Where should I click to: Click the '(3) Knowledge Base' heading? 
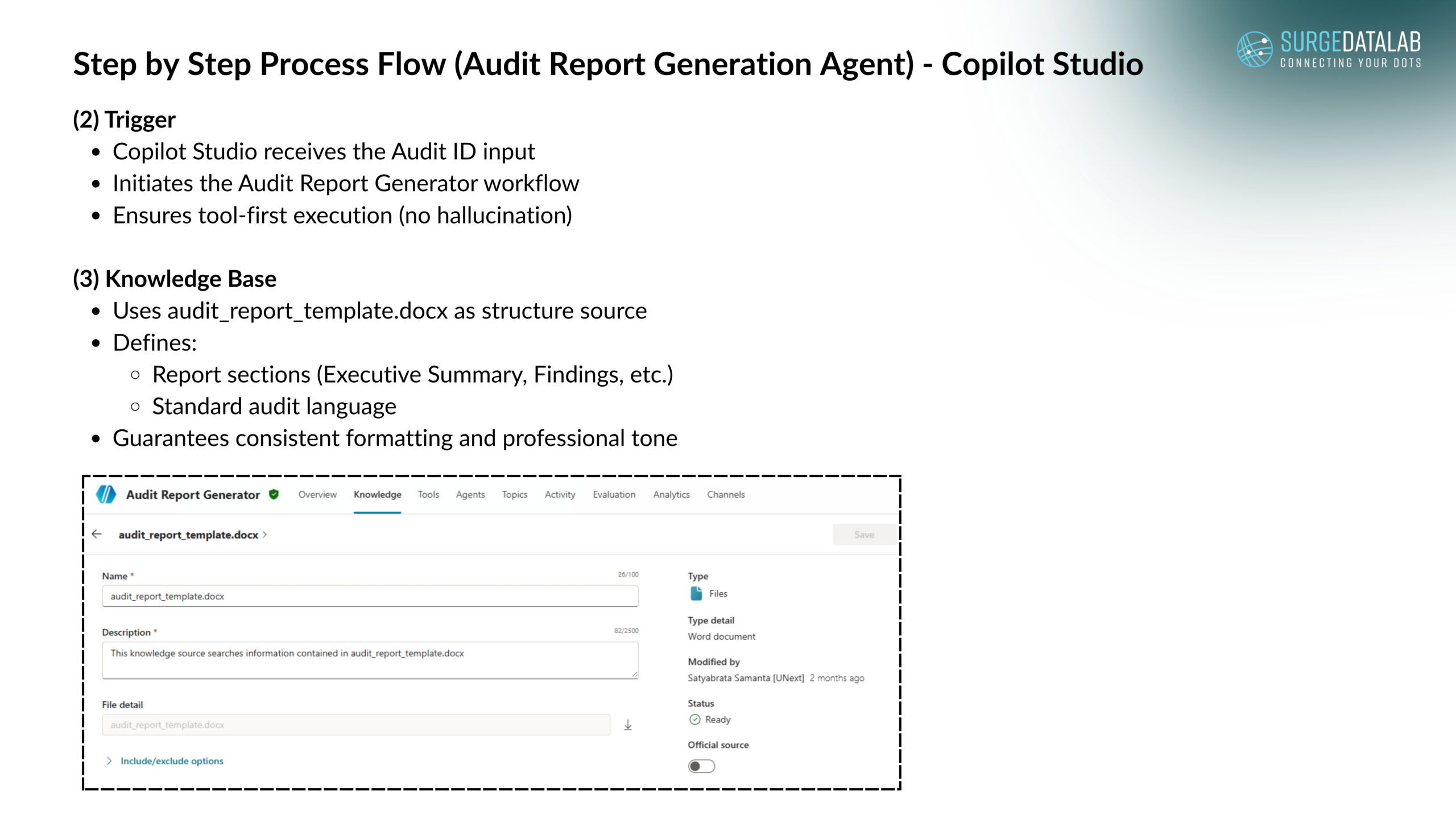point(175,279)
